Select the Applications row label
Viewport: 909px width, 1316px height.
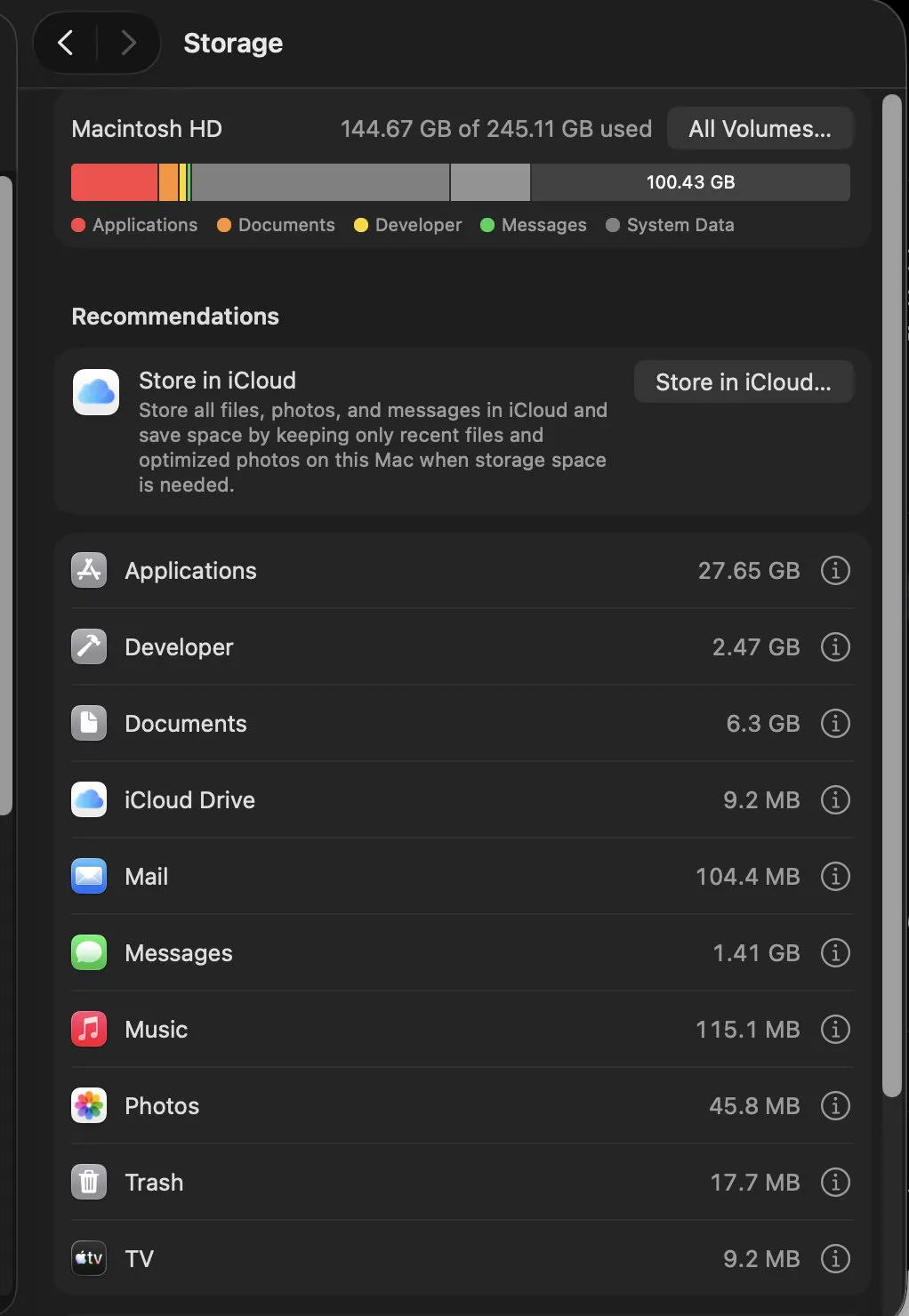click(x=190, y=571)
